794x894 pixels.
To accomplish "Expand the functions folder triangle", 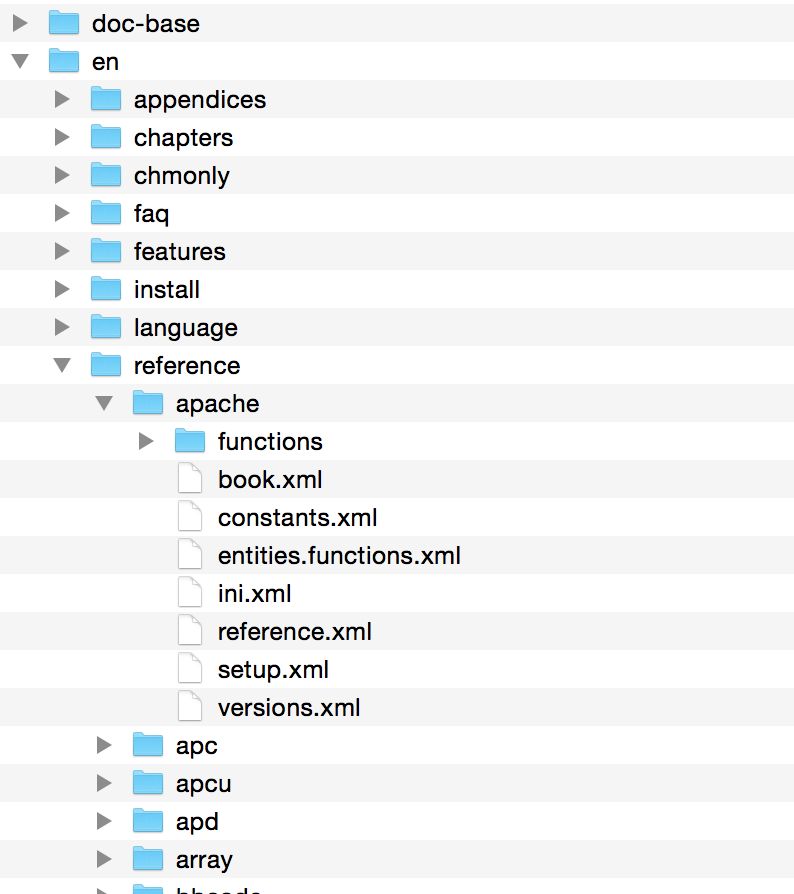I will pyautogui.click(x=146, y=441).
